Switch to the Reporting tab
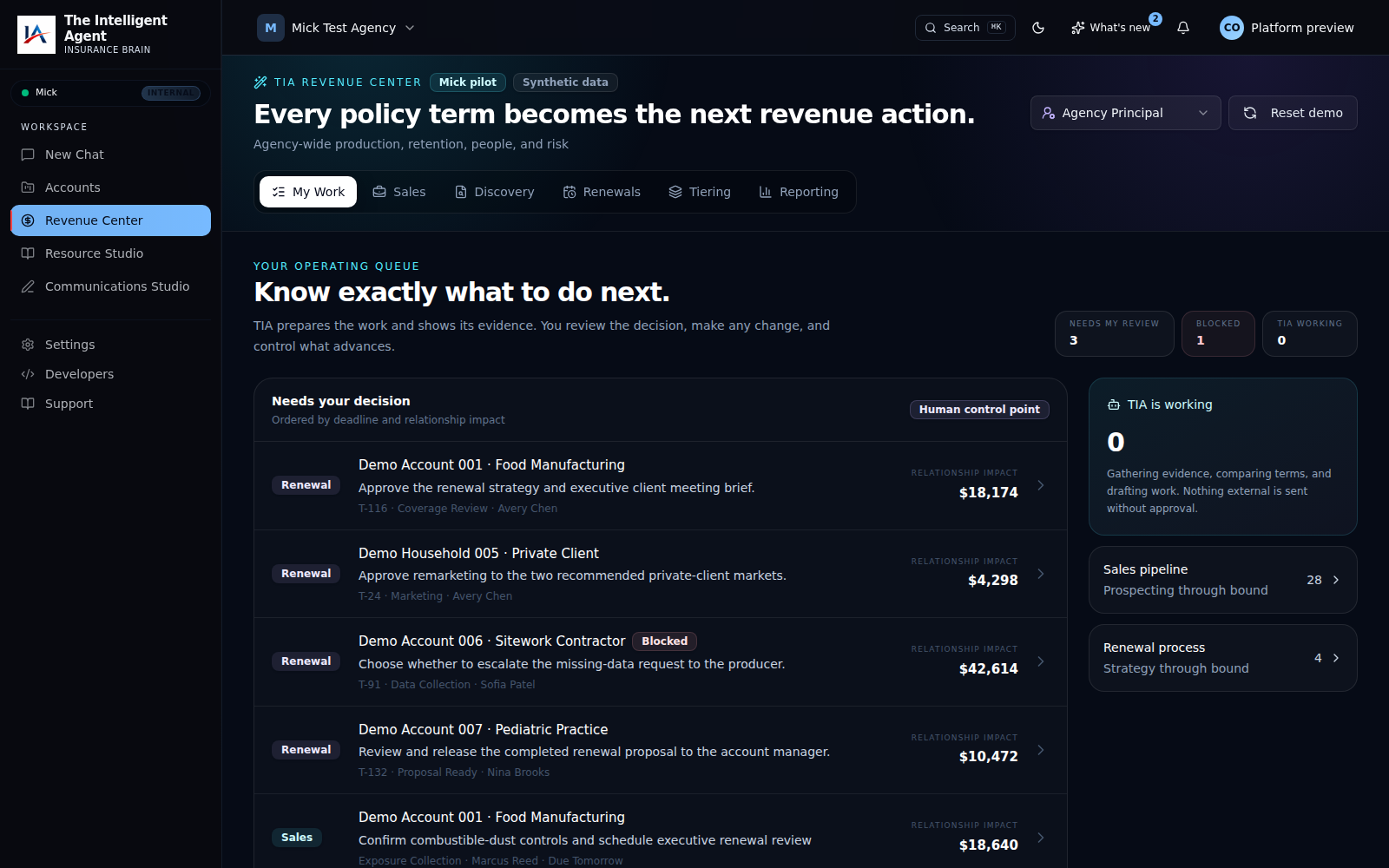 click(799, 192)
